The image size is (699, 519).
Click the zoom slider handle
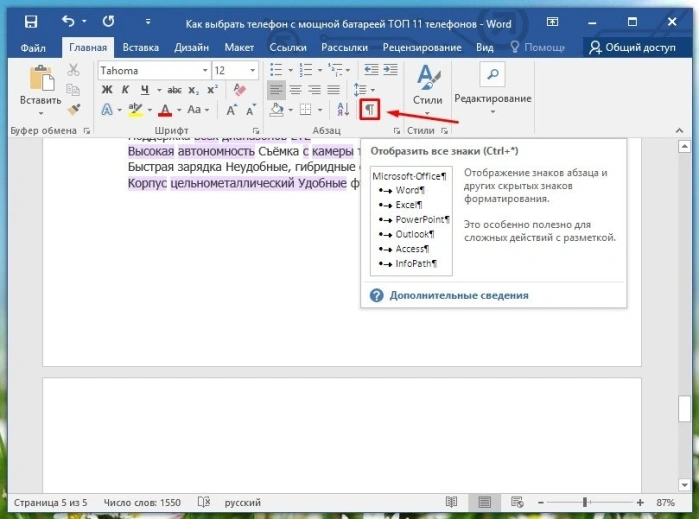coord(584,503)
